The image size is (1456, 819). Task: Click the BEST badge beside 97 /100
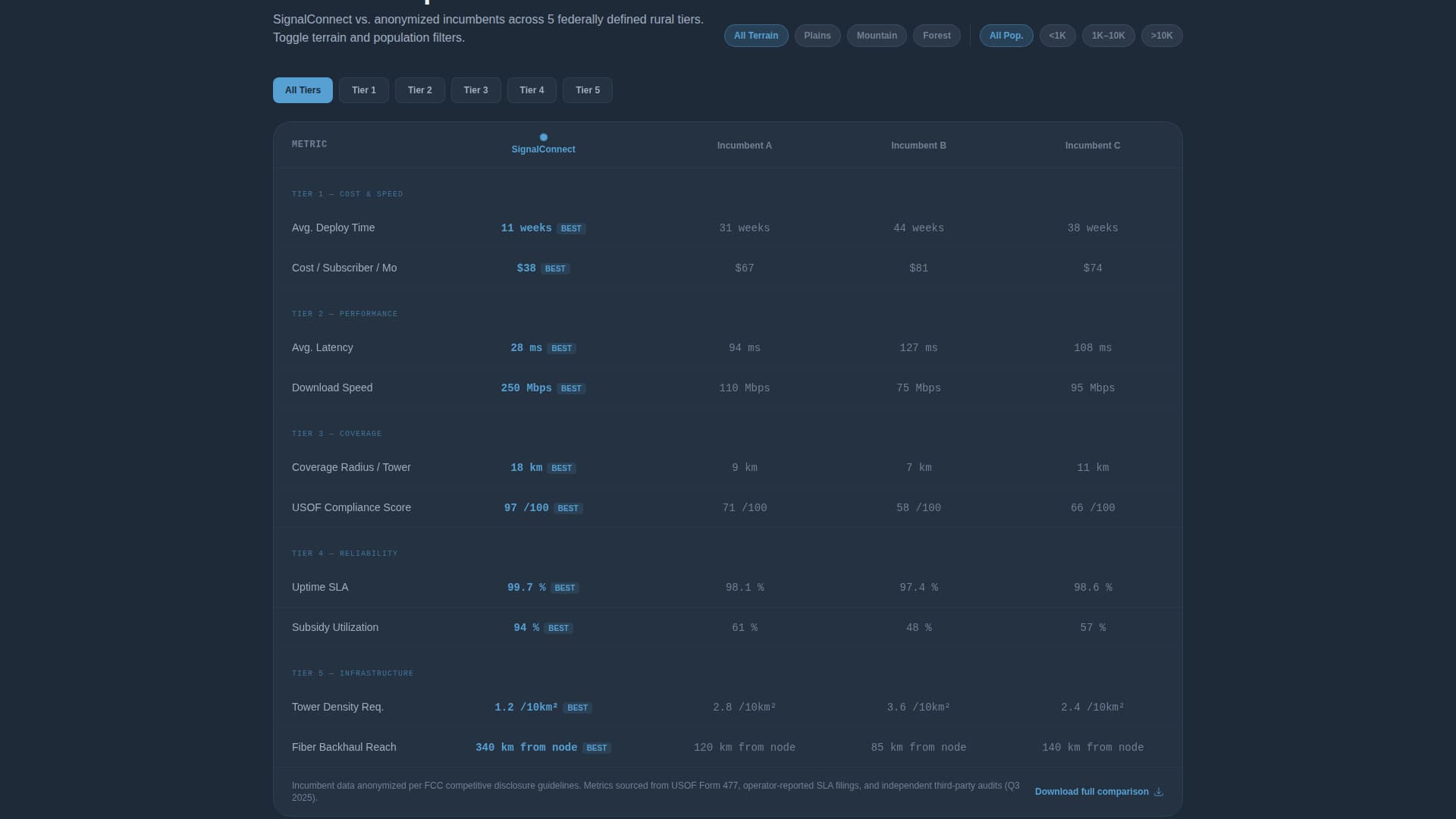point(568,508)
